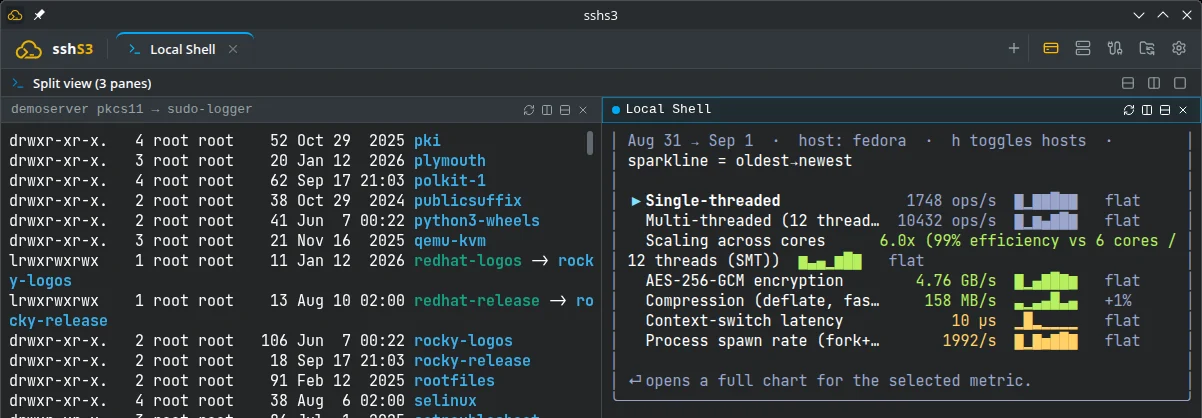Click the 10432 ops/s value

point(946,221)
